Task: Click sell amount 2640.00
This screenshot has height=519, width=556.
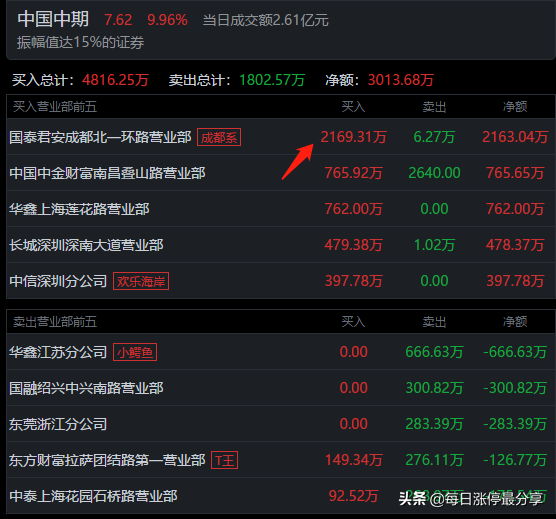Action: coord(434,173)
